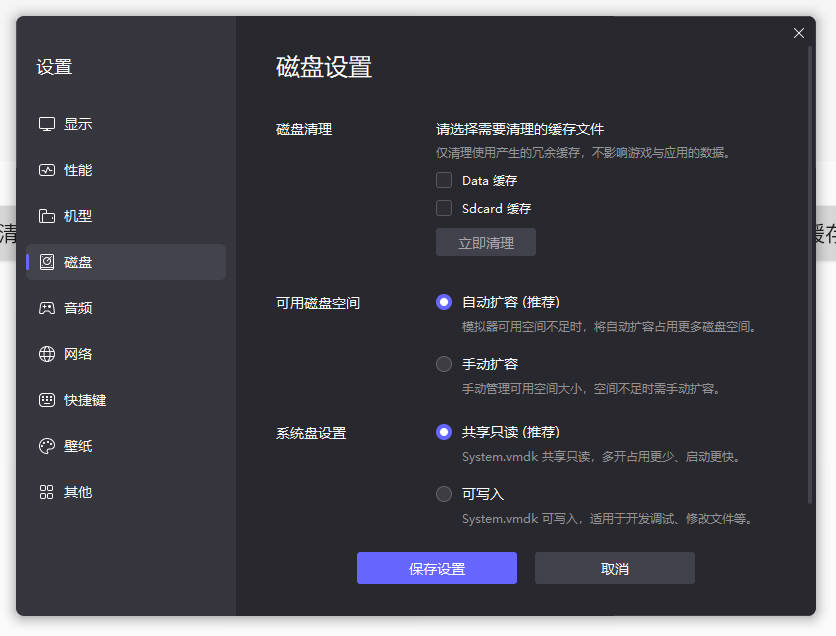
Task: Select the 显示 monitor icon in sidebar
Action: pyautogui.click(x=46, y=123)
